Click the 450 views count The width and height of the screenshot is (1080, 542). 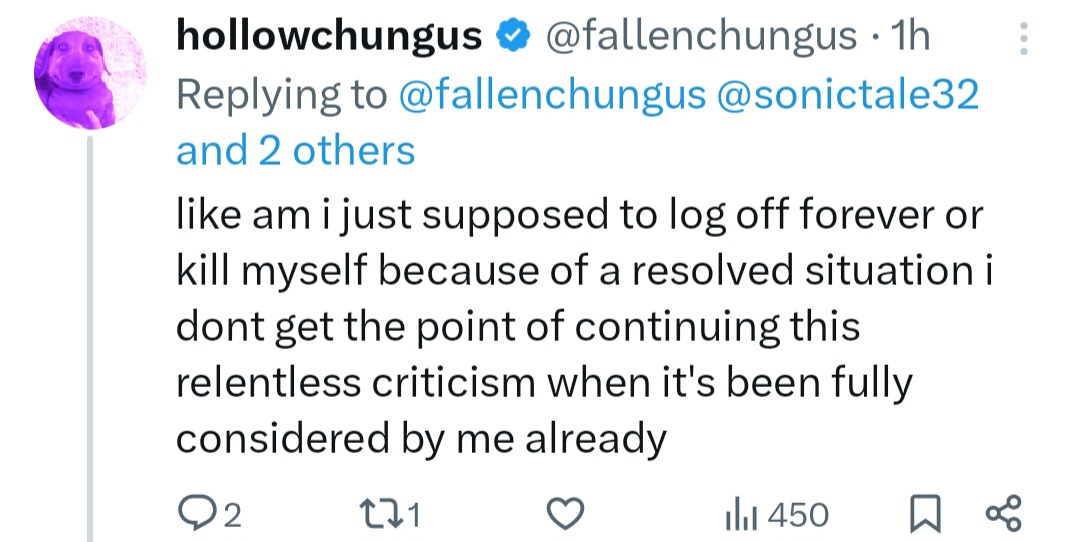coord(796,516)
